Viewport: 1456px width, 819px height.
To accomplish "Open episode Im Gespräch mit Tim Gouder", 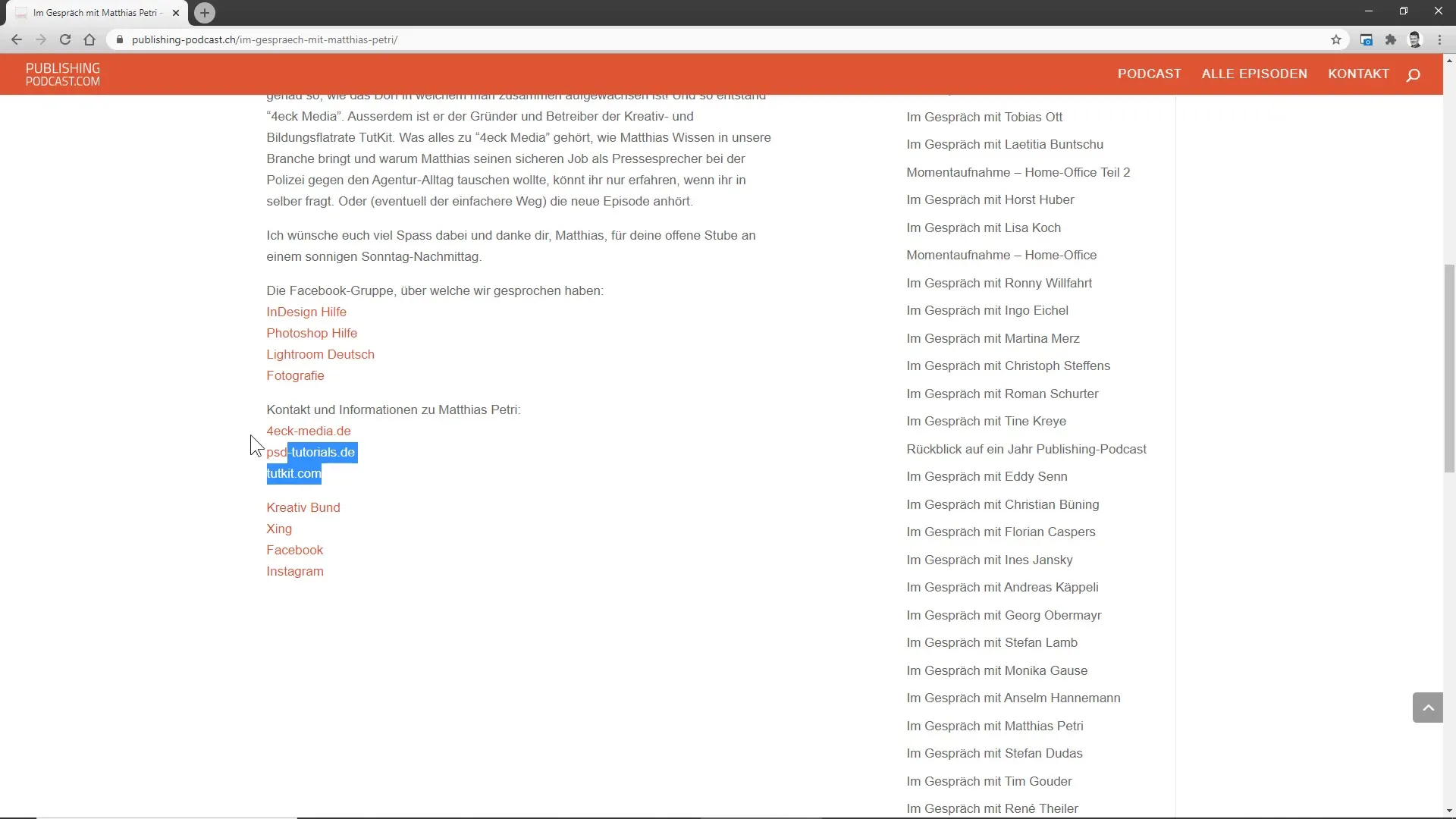I will click(x=989, y=781).
